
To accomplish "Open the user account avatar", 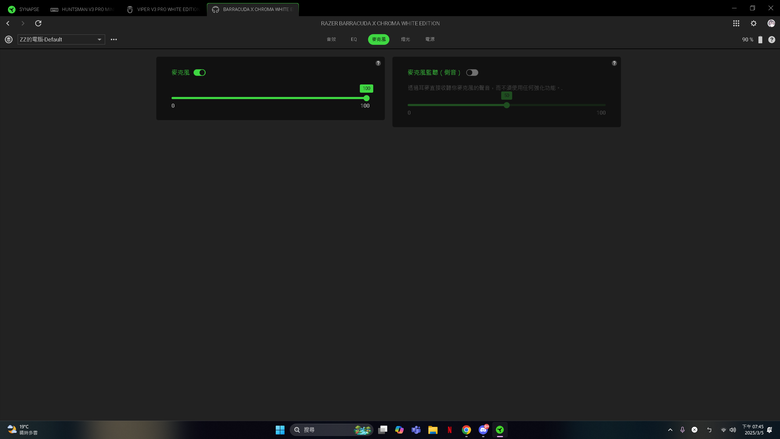I will tap(771, 23).
